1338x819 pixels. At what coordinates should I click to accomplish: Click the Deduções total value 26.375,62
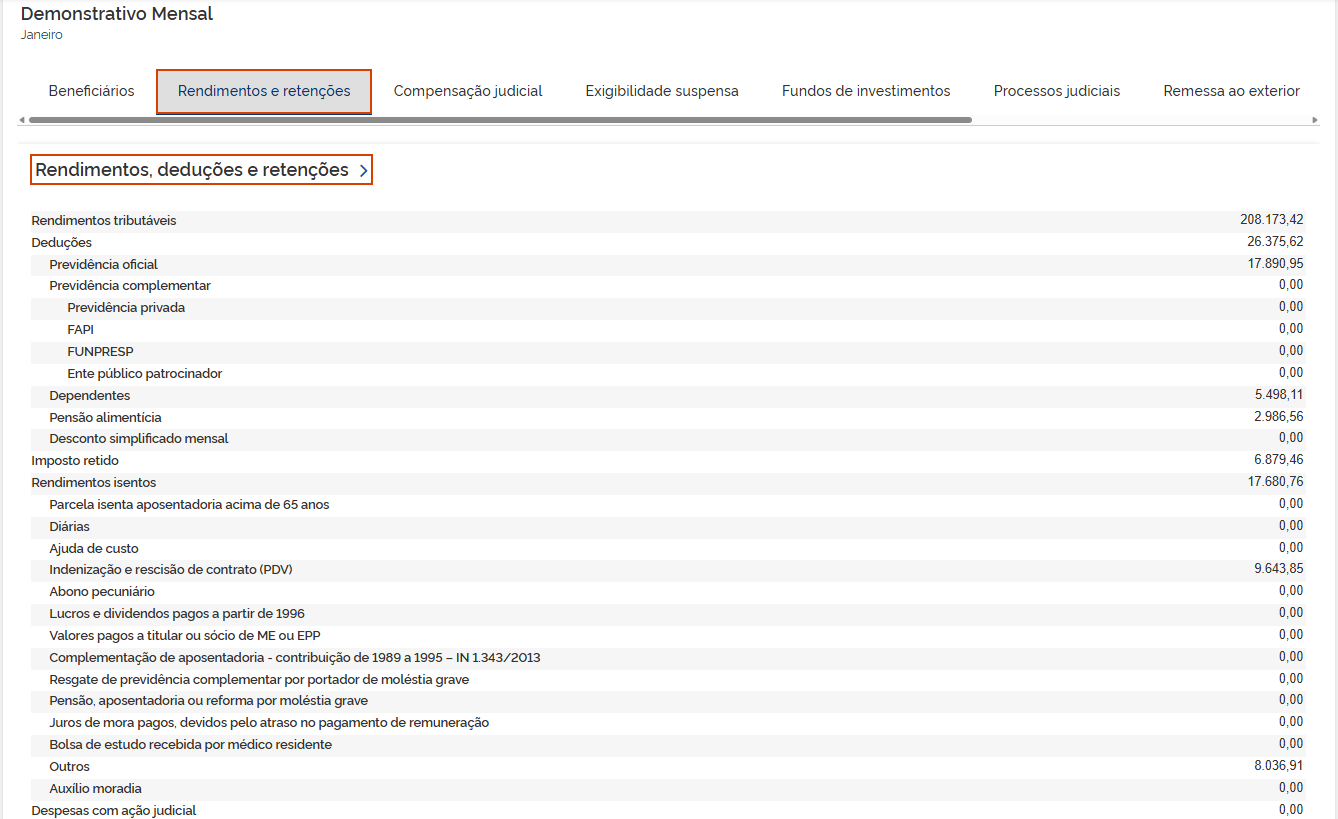coord(1274,242)
